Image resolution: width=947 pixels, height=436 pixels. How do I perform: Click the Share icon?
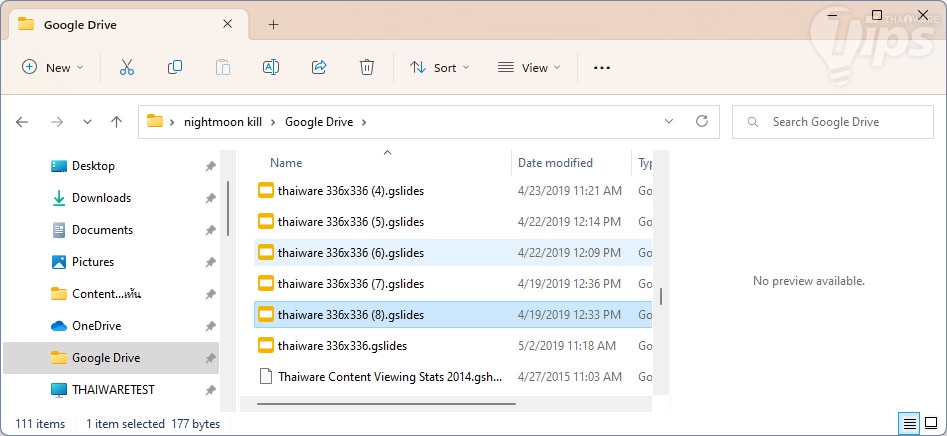click(x=319, y=68)
